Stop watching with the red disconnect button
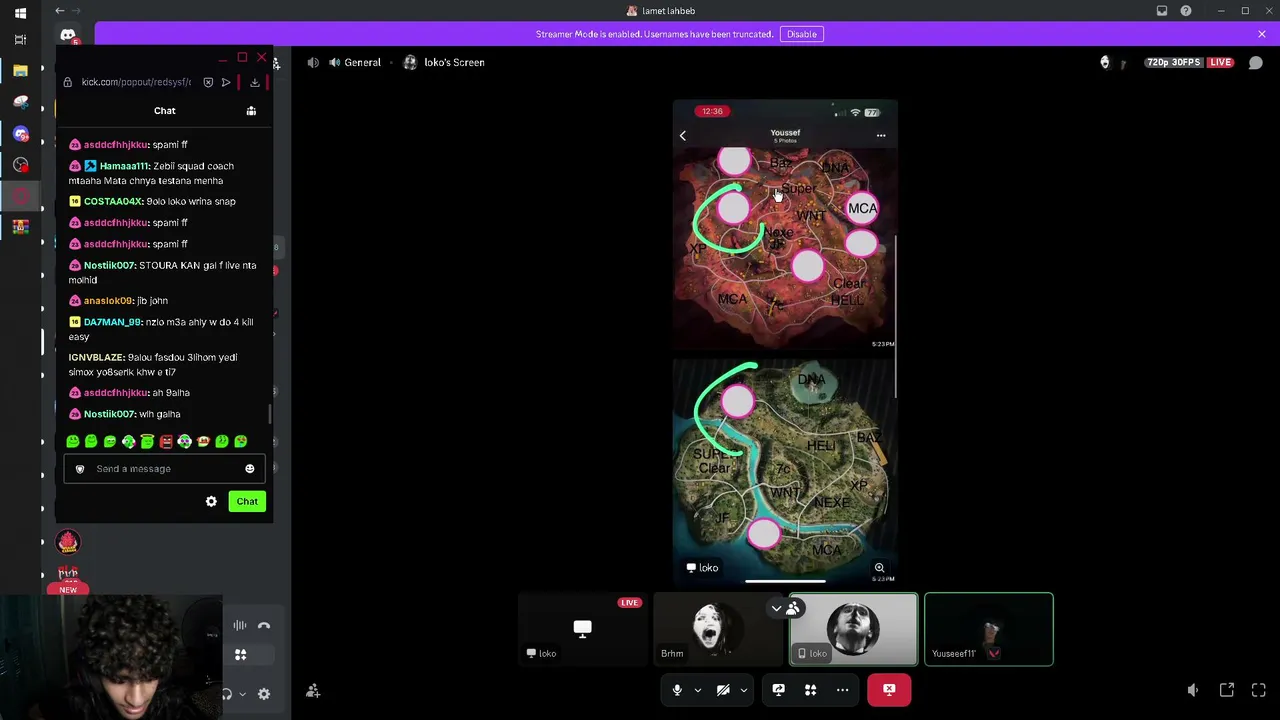Screen dimensions: 1280x720 pos(889,690)
